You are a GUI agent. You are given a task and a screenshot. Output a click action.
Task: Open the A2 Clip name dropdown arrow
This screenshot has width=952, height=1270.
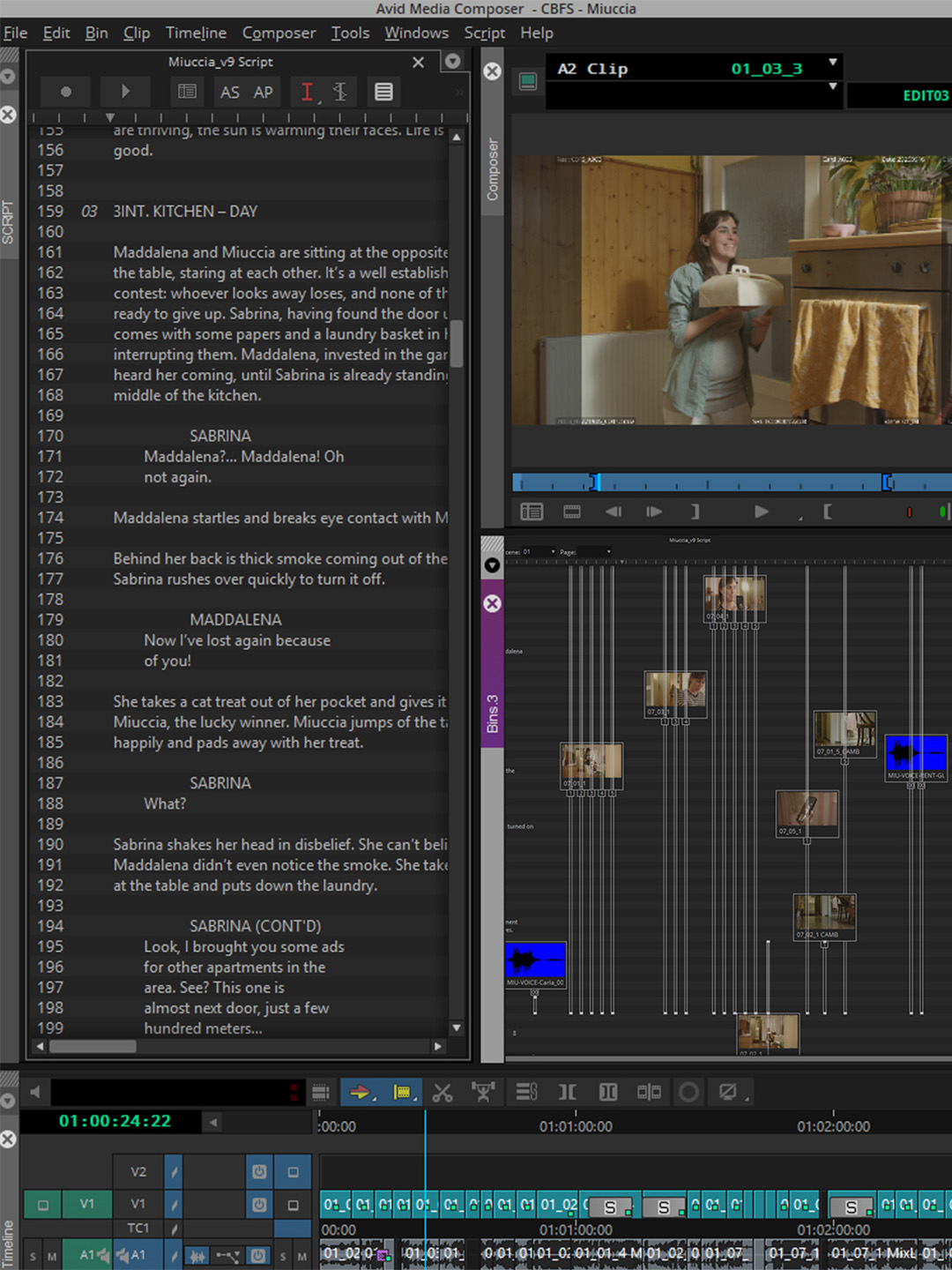pos(832,63)
